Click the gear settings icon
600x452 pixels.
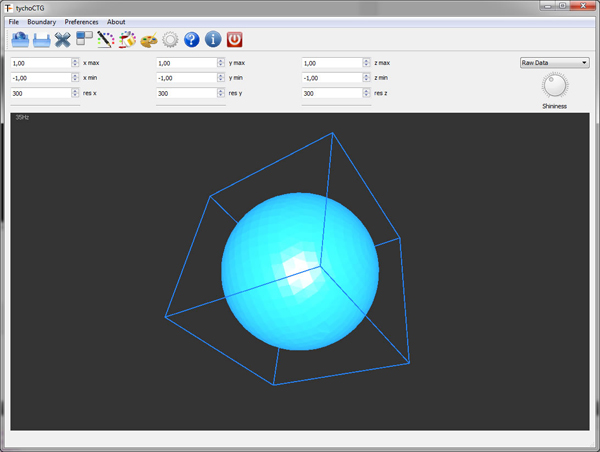(x=170, y=40)
